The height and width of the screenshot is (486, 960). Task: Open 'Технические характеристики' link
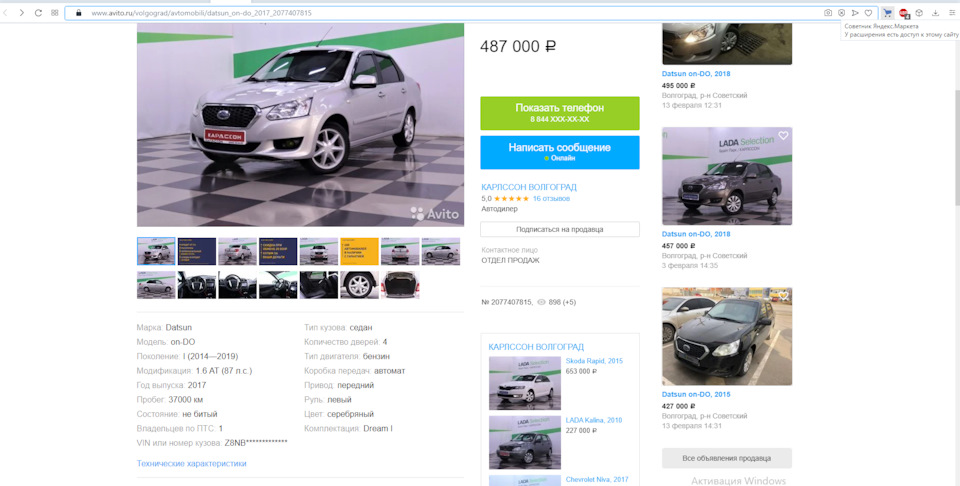192,463
